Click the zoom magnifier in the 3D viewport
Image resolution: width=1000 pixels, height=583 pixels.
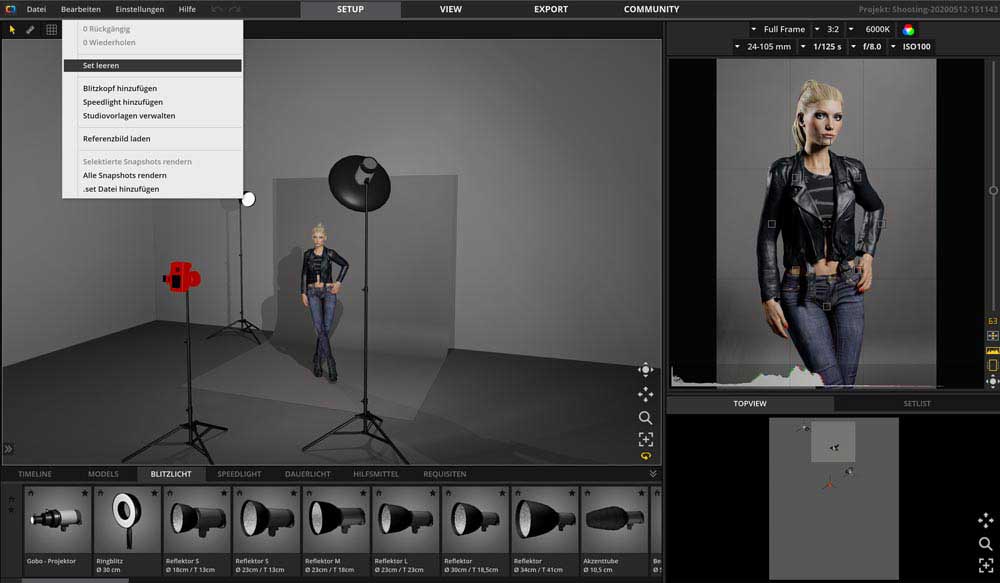(x=645, y=418)
